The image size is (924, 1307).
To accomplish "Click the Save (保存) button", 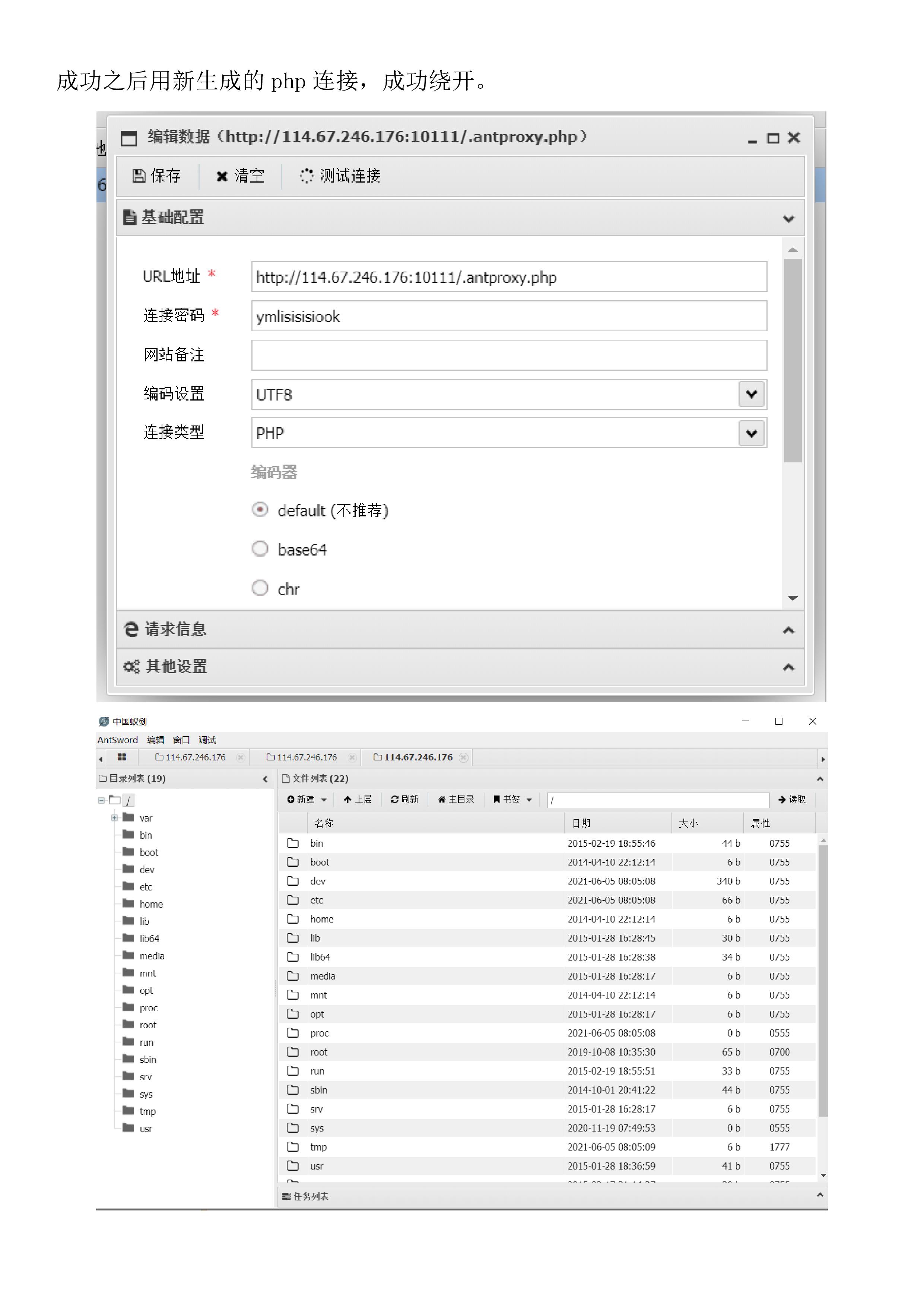I will click(156, 176).
